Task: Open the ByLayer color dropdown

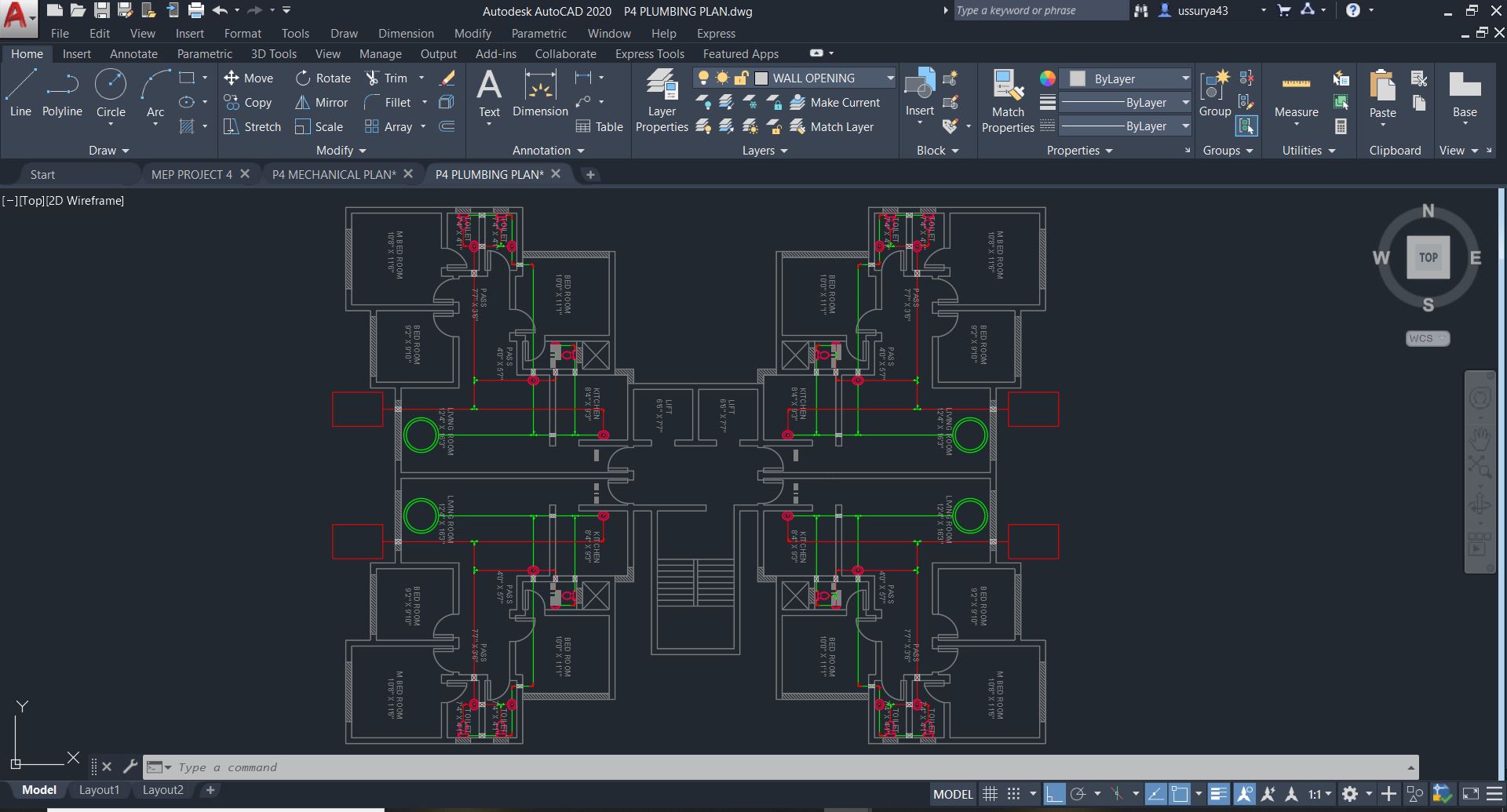Action: (1185, 78)
